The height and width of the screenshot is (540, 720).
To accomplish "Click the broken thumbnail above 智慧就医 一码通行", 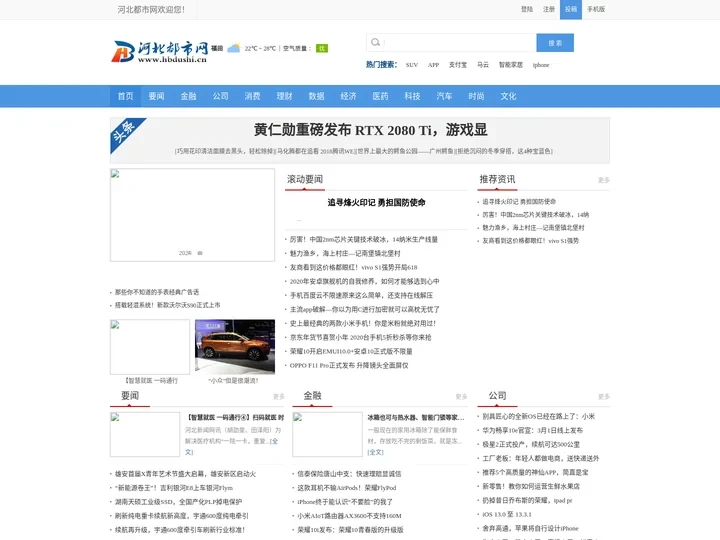I will coord(150,347).
